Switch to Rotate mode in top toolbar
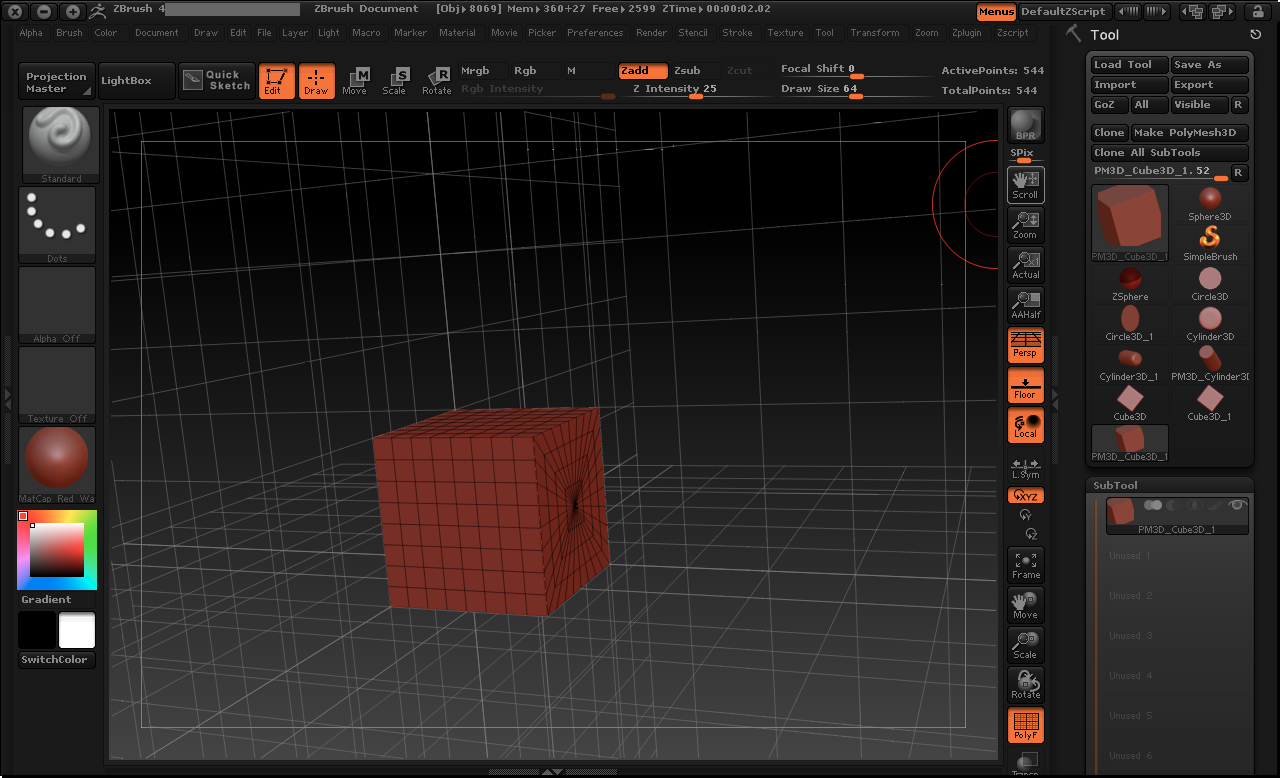The image size is (1280, 778). (x=437, y=80)
